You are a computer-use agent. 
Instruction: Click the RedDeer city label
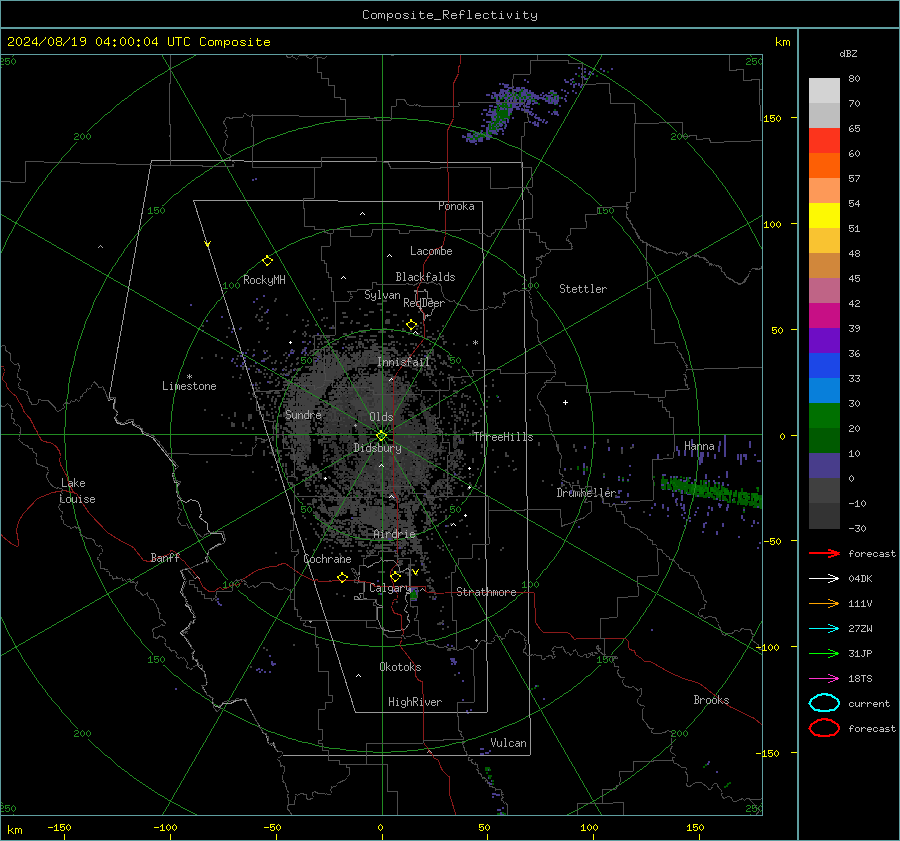point(424,303)
